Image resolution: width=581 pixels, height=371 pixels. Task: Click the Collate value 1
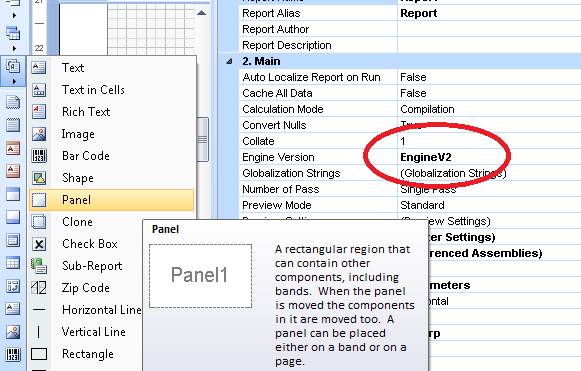pyautogui.click(x=403, y=141)
